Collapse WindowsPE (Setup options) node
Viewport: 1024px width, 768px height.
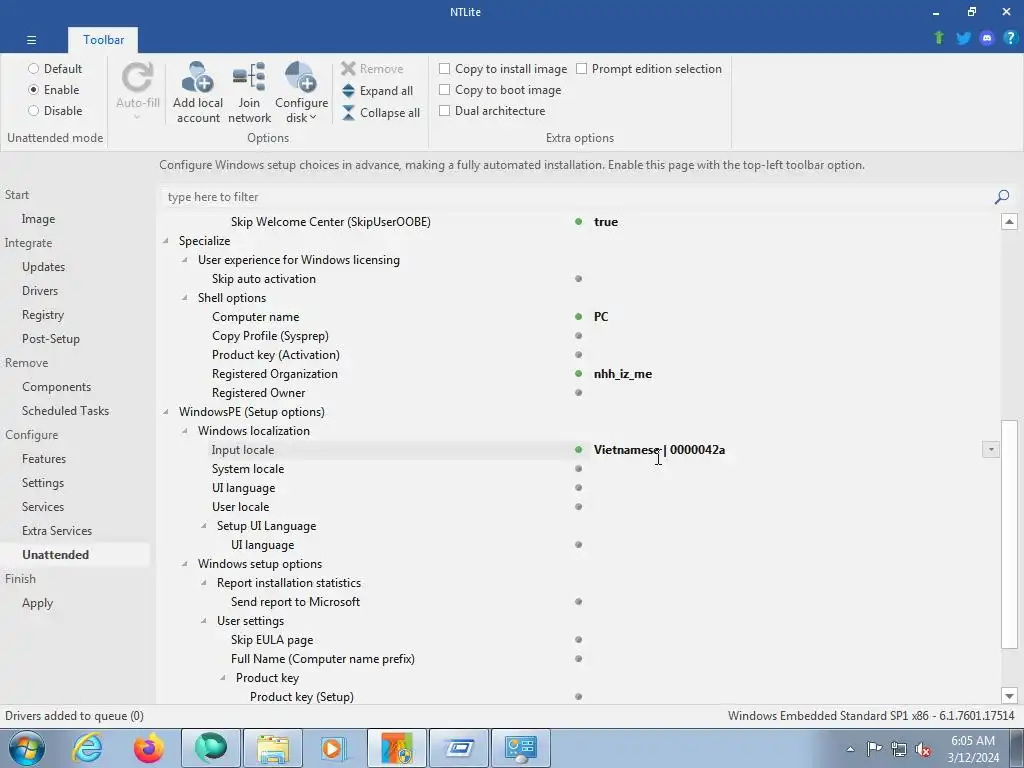(166, 412)
